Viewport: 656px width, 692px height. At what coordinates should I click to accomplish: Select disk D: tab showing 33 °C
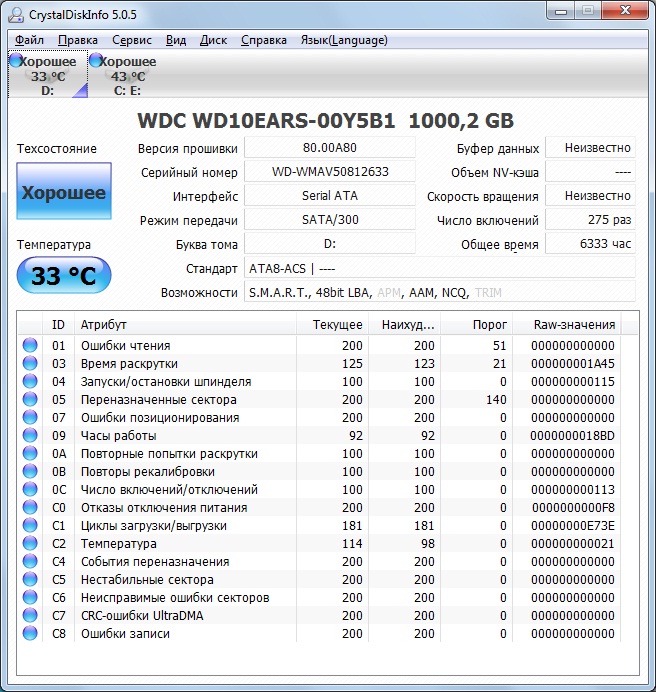pyautogui.click(x=47, y=76)
